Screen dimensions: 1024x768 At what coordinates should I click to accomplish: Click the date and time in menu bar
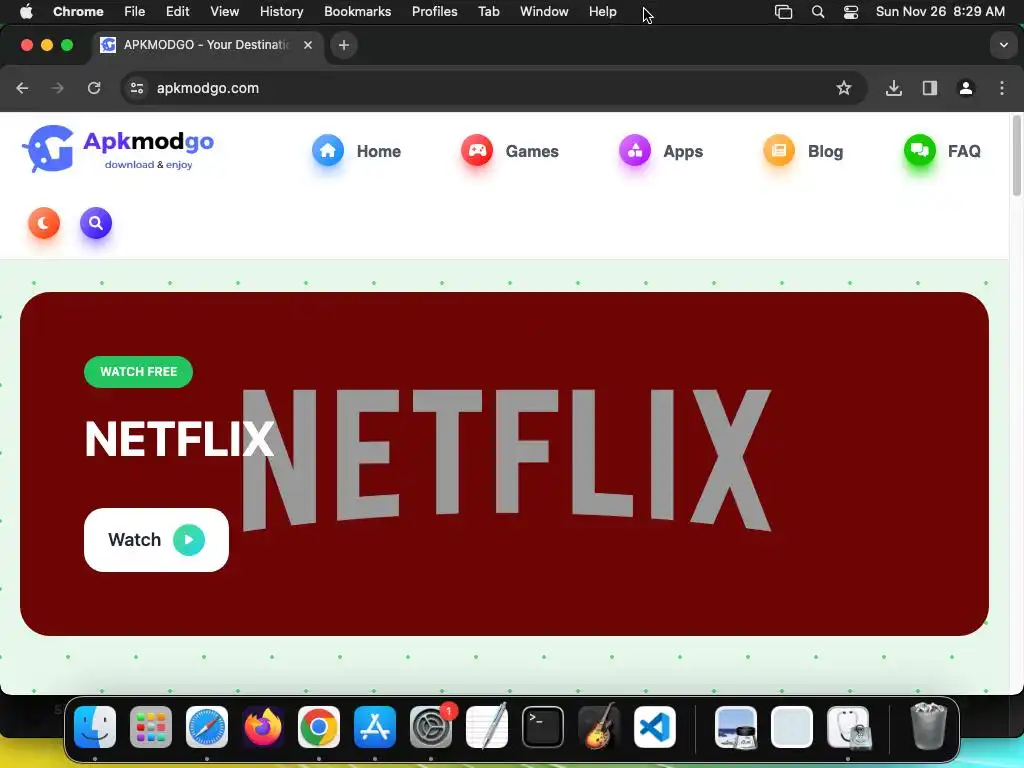click(x=940, y=12)
